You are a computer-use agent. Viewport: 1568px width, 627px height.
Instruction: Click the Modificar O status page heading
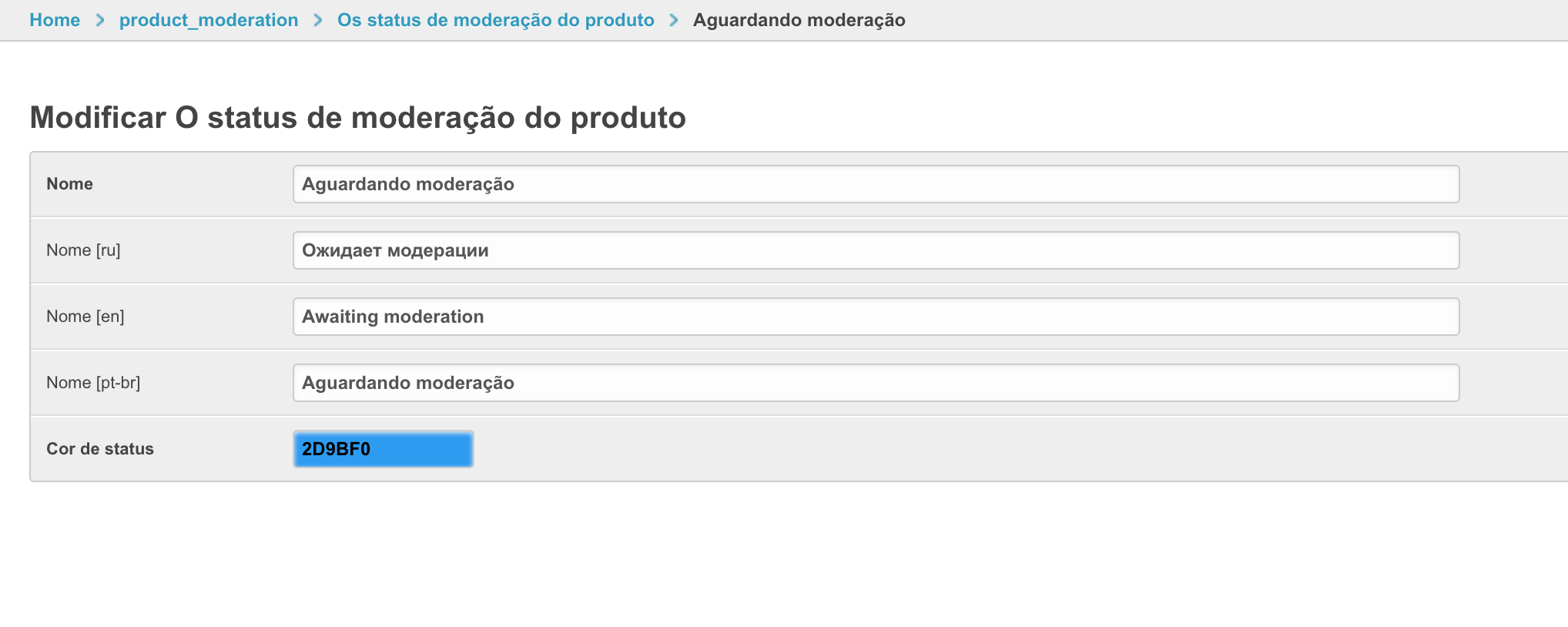click(357, 118)
